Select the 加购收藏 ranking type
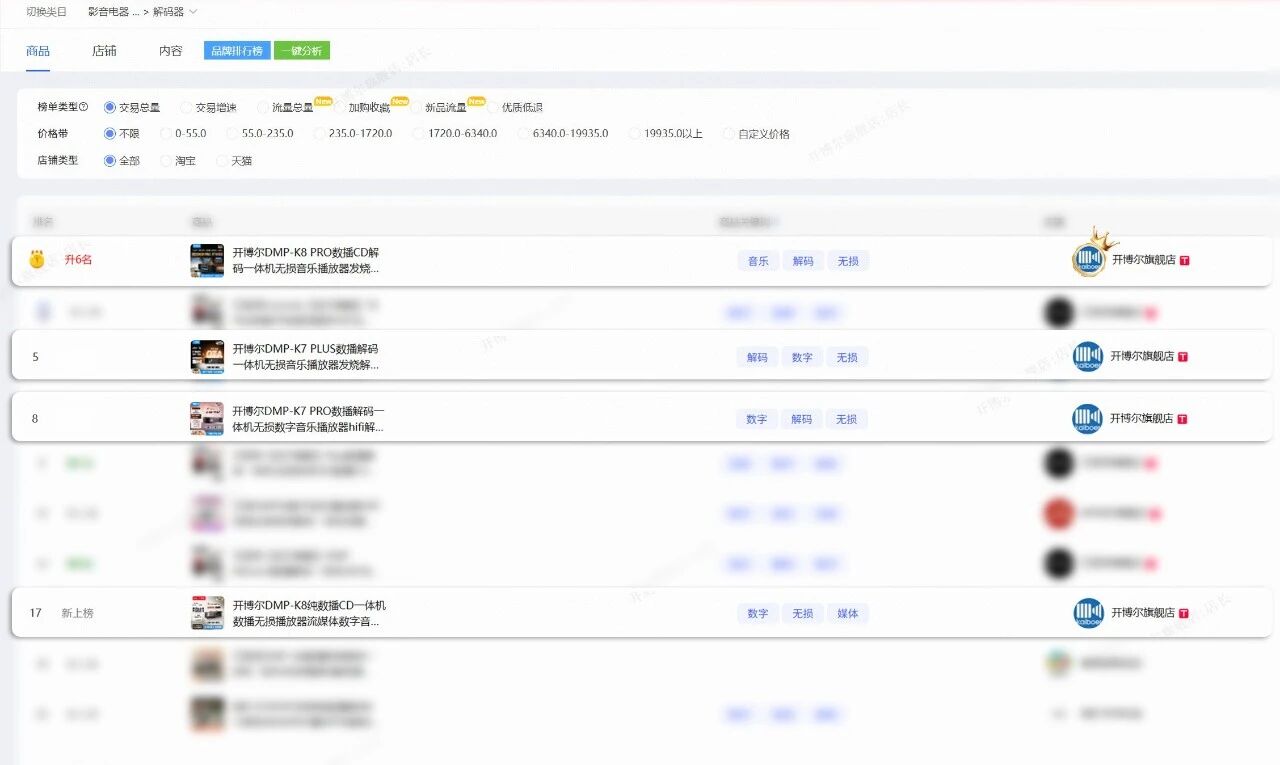Image resolution: width=1280 pixels, height=765 pixels. 362,107
